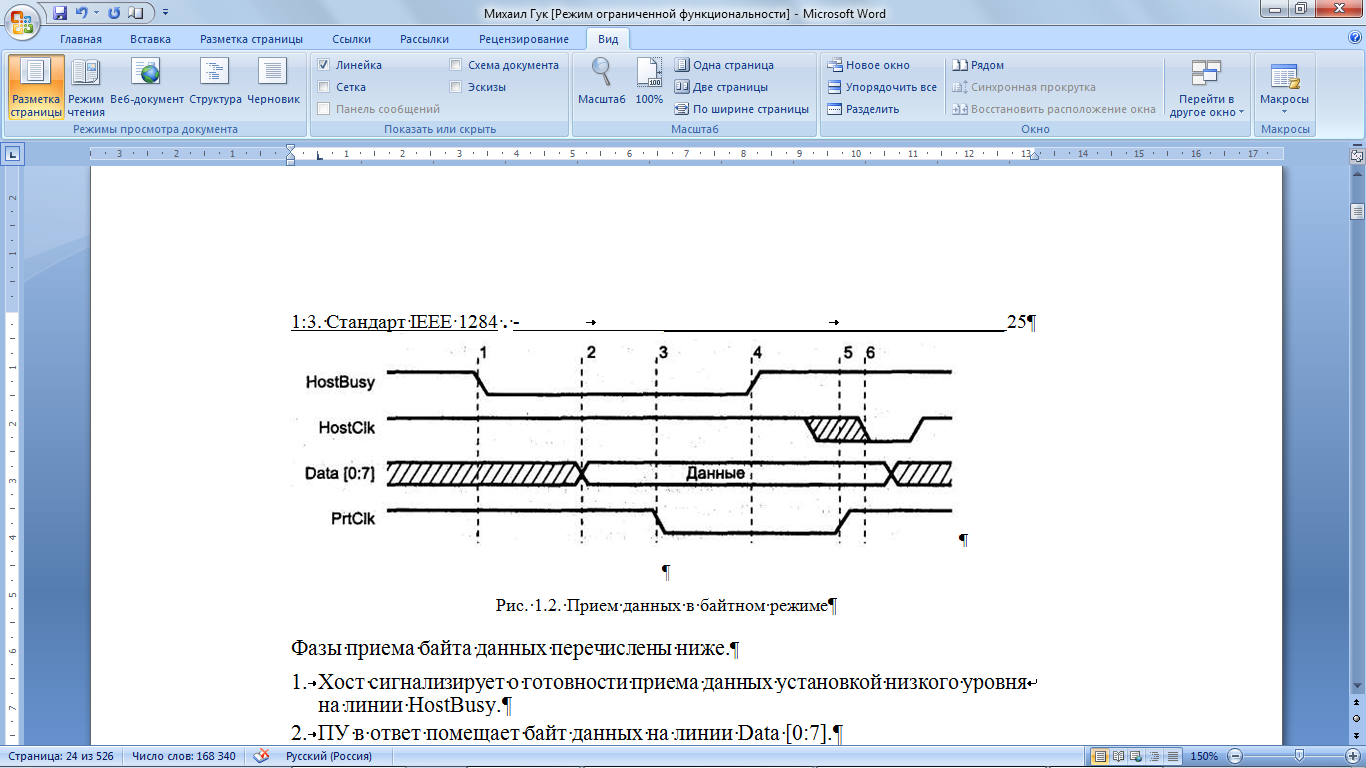The height and width of the screenshot is (768, 1366).
Task: Open Customize Quick Access Toolbar dropdown
Action: pyautogui.click(x=165, y=14)
